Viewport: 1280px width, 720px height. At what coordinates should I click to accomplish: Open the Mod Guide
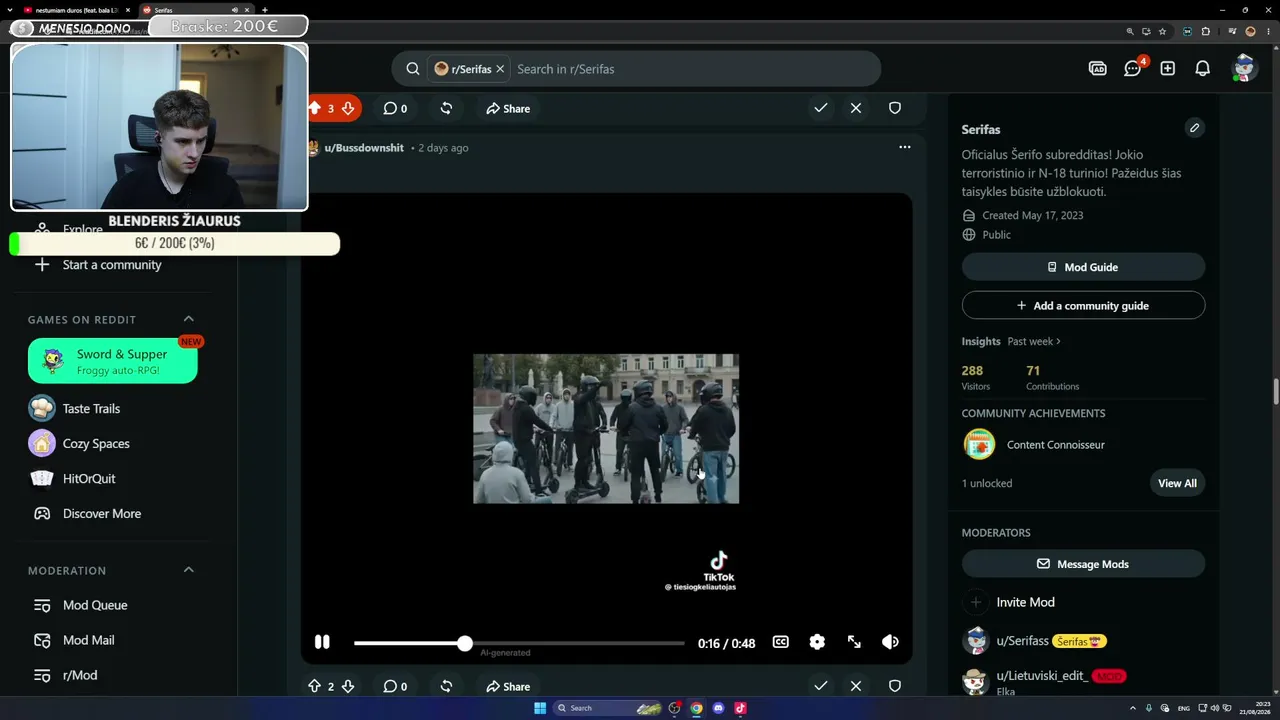1083,267
